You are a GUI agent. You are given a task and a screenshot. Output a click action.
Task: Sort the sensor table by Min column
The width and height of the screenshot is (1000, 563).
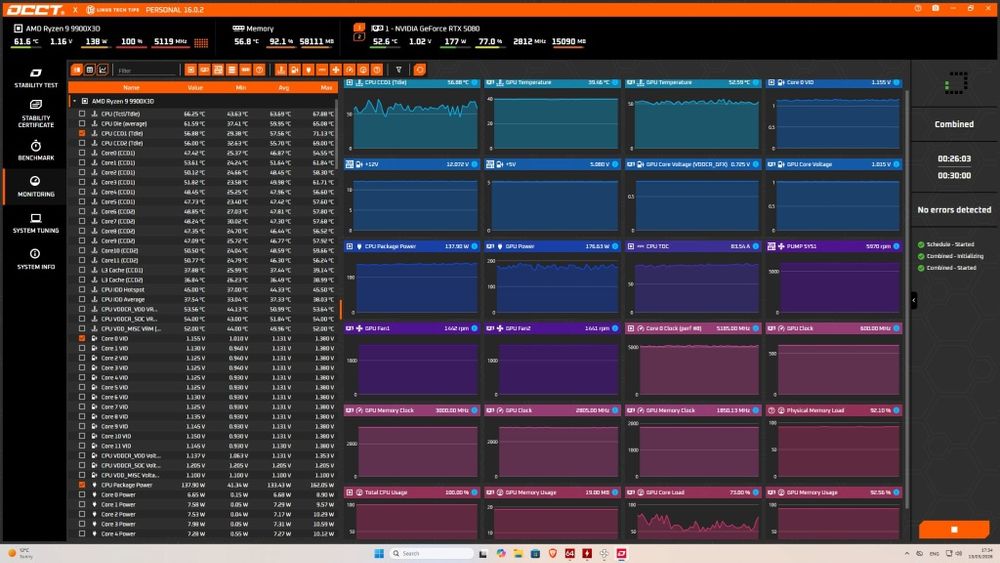click(x=240, y=87)
